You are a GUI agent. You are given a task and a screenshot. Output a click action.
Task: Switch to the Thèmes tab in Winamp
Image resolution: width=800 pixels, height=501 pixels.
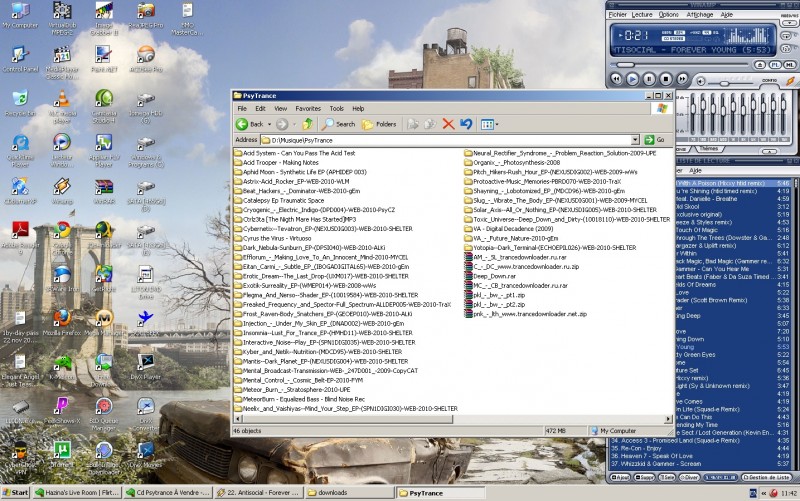click(709, 148)
